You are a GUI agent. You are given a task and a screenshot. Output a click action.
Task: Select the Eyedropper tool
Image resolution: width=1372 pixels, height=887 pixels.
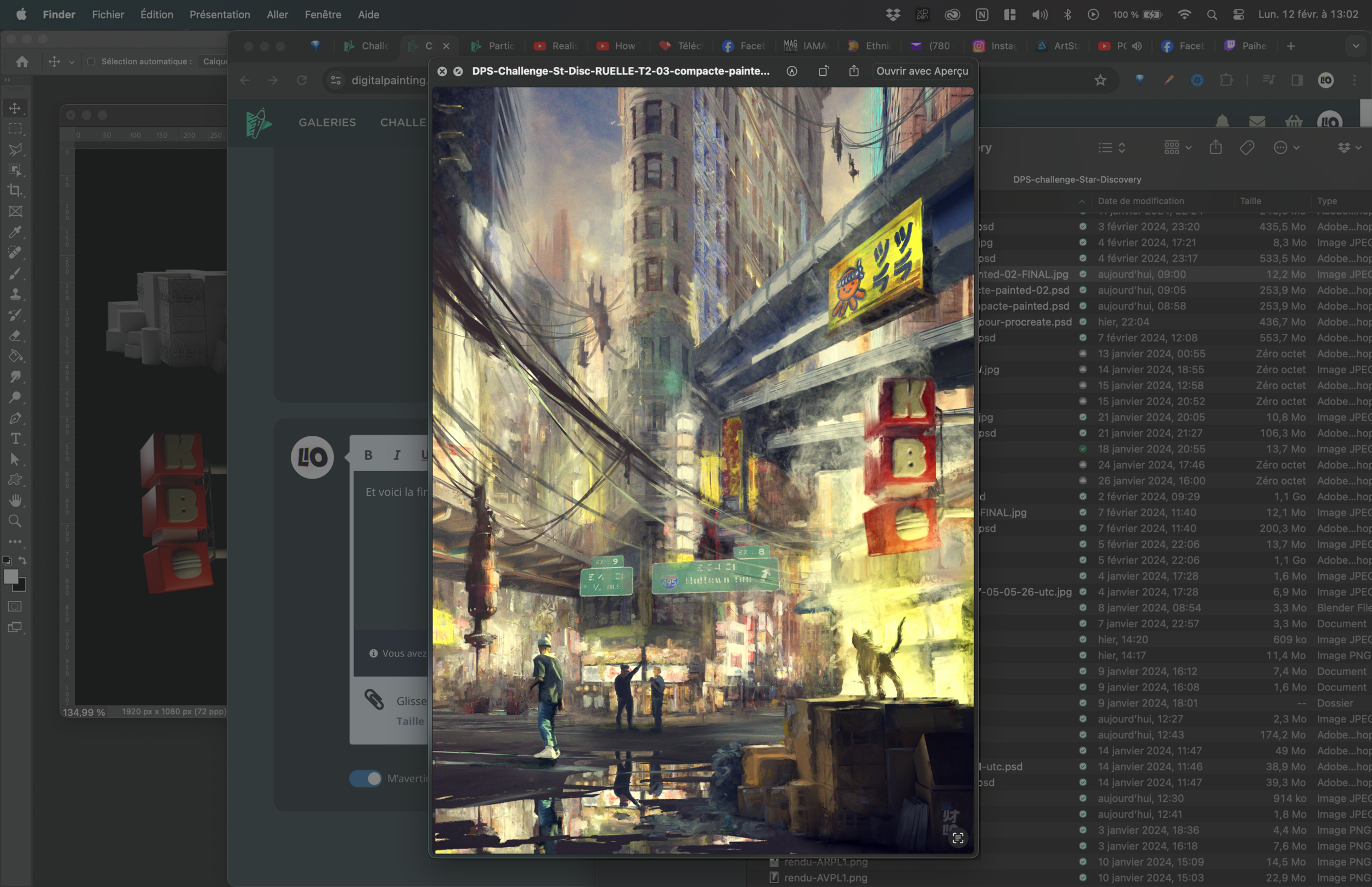pyautogui.click(x=15, y=232)
